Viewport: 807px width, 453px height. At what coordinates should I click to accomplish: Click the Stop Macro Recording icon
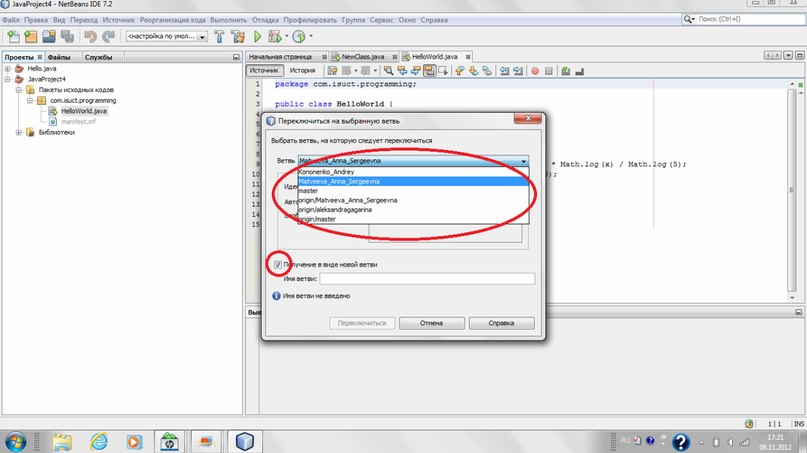549,71
